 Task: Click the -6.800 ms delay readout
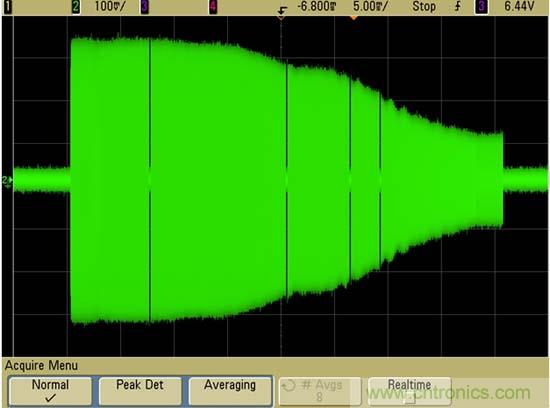click(x=317, y=6)
